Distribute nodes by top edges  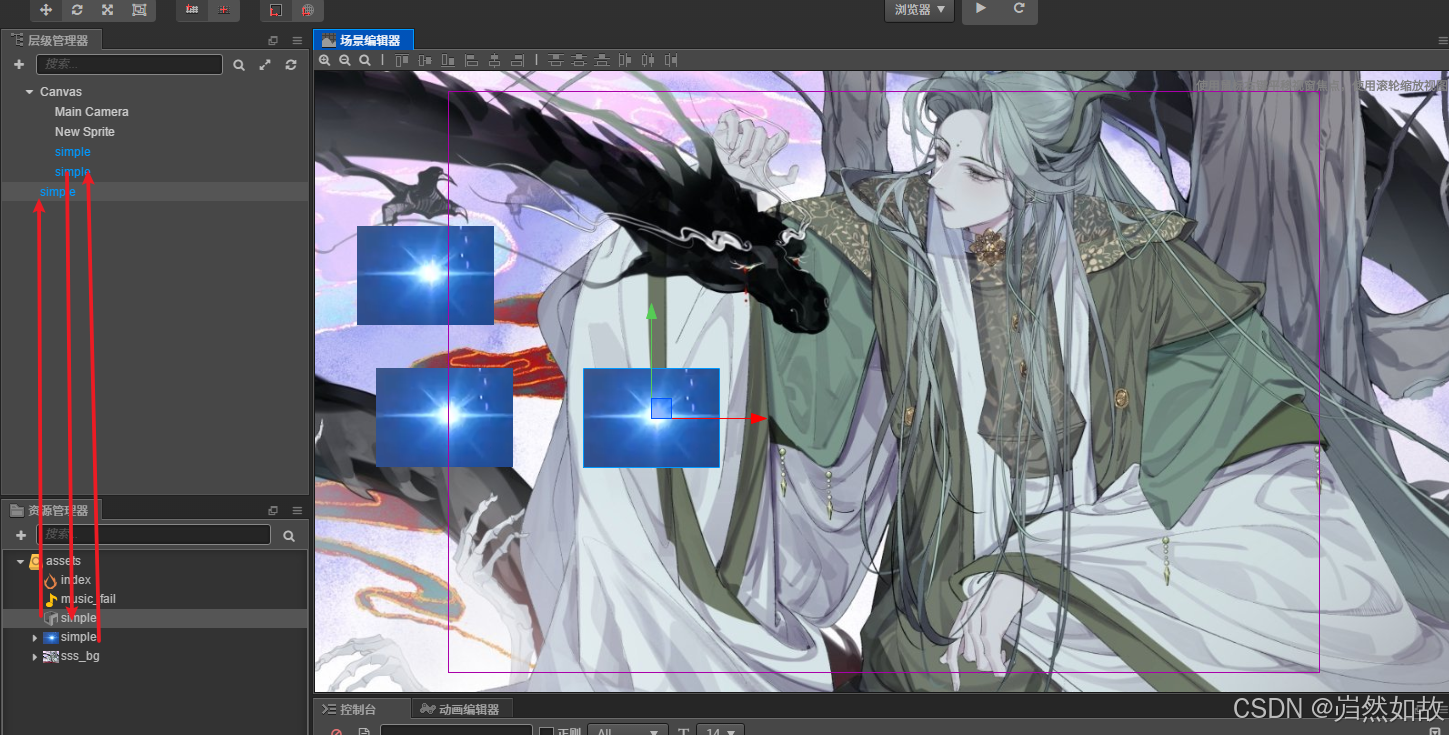[556, 61]
